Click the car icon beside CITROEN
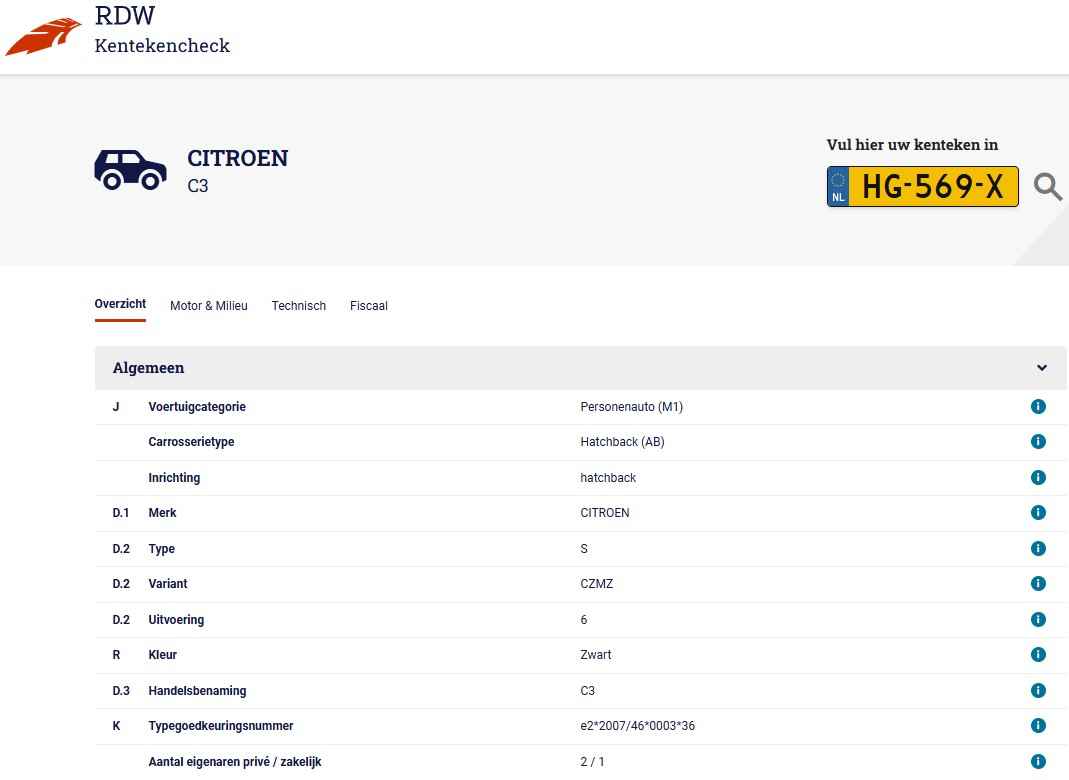 point(130,170)
